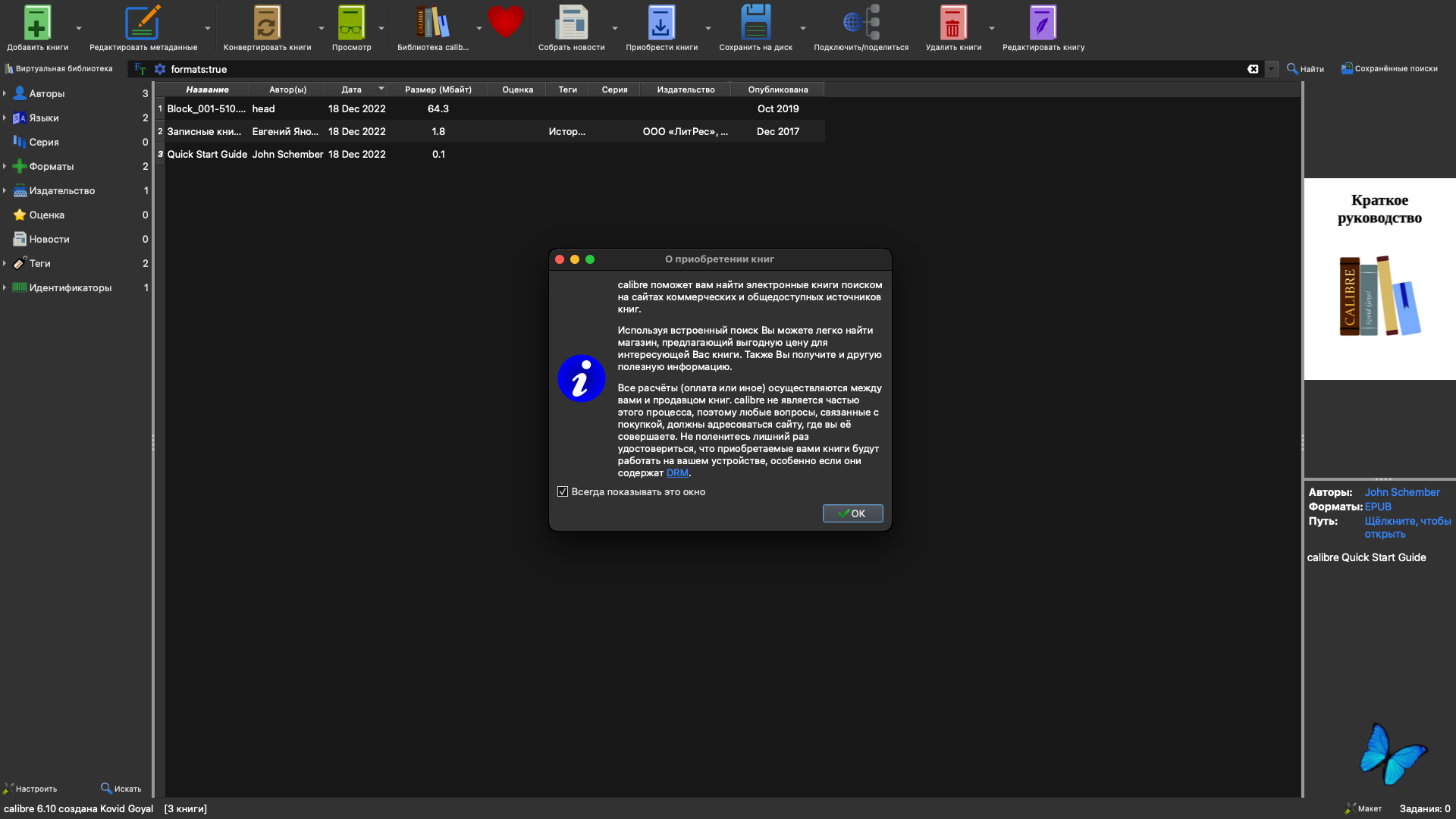Expand the Авторы tree category
The width and height of the screenshot is (1456, 819).
[5, 93]
